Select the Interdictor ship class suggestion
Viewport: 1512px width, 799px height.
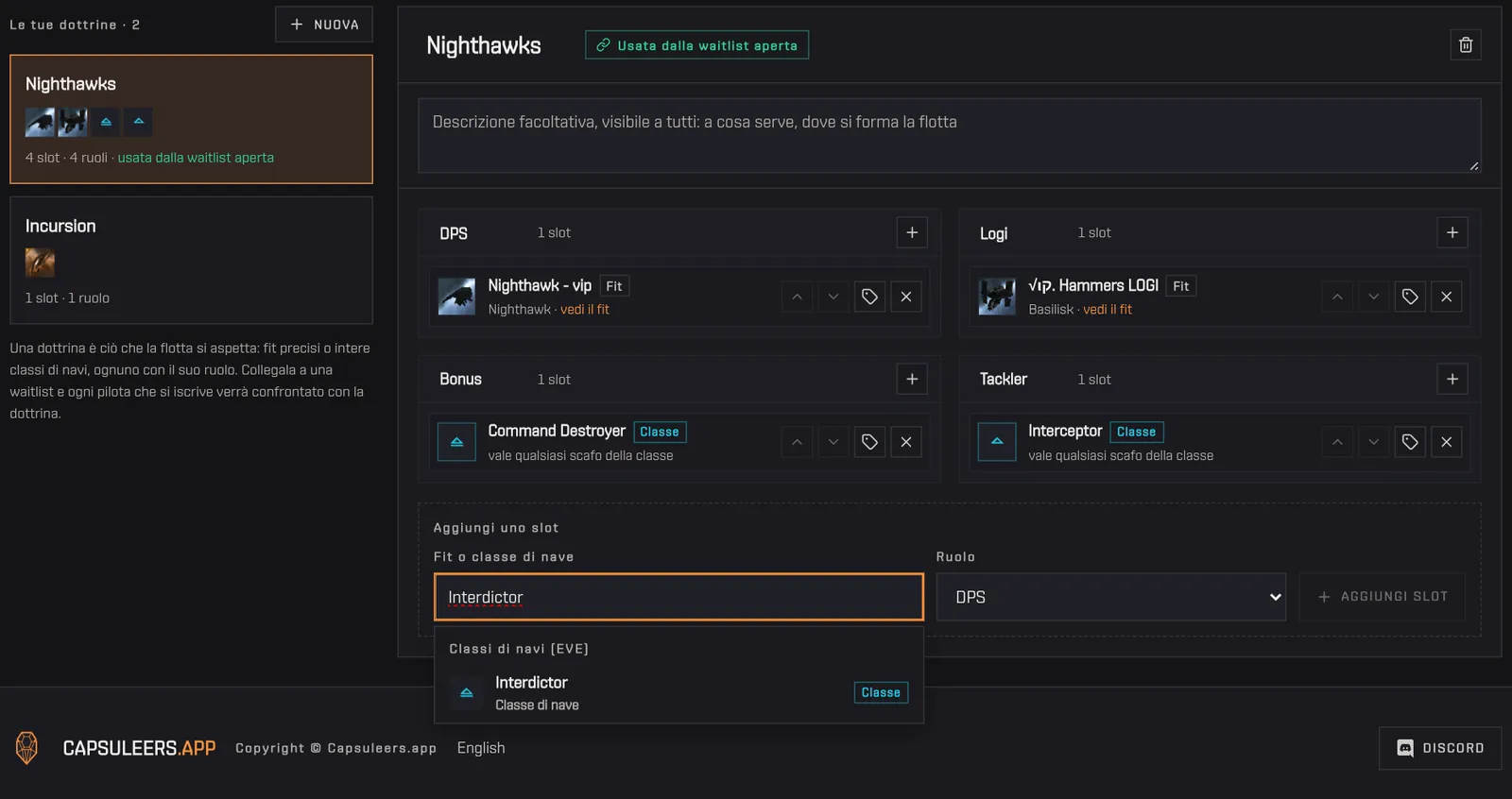(679, 692)
